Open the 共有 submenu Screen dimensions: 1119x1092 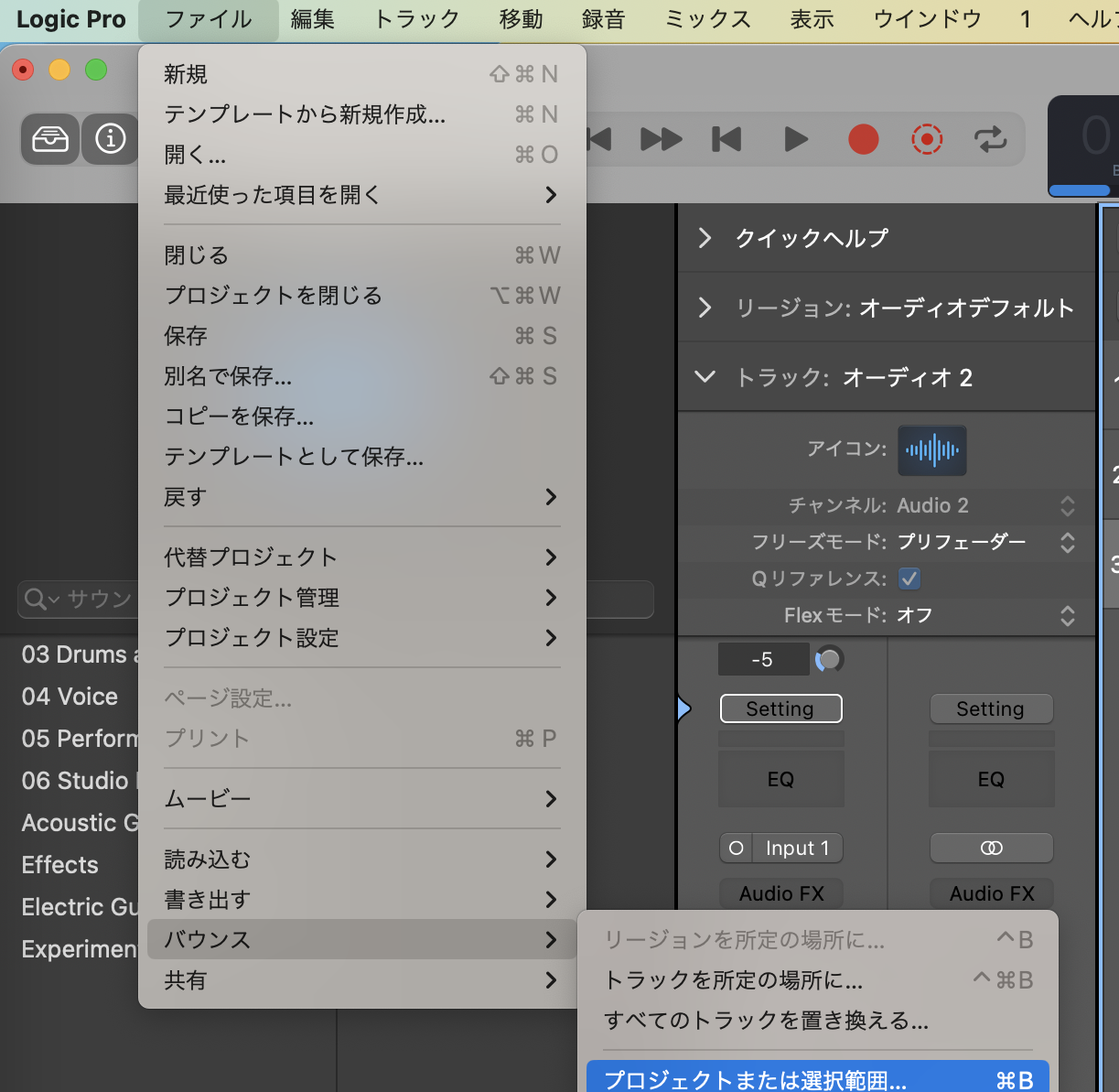[x=361, y=980]
